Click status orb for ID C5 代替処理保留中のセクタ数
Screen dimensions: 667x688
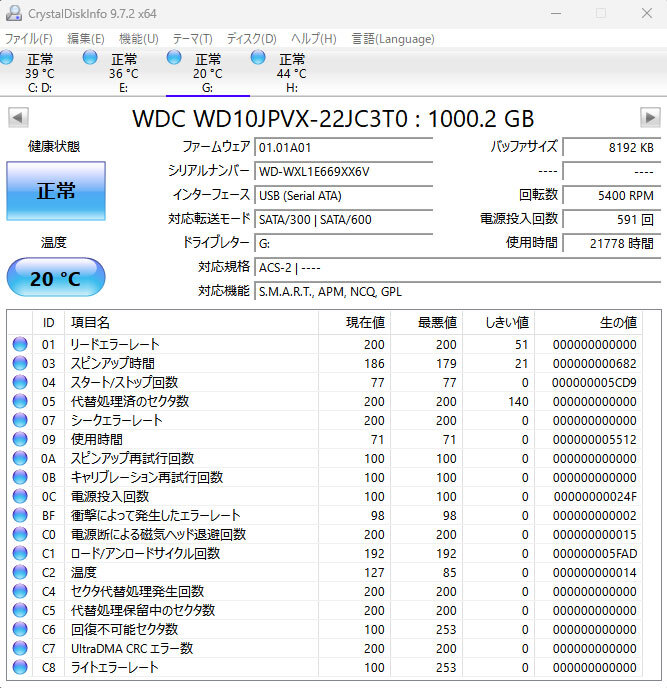20,610
